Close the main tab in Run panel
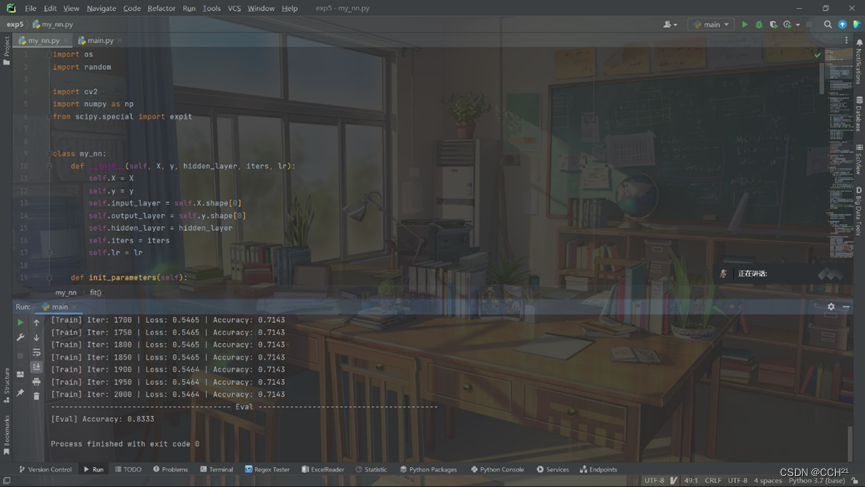Screen dimensions: 865x487 coord(74,307)
